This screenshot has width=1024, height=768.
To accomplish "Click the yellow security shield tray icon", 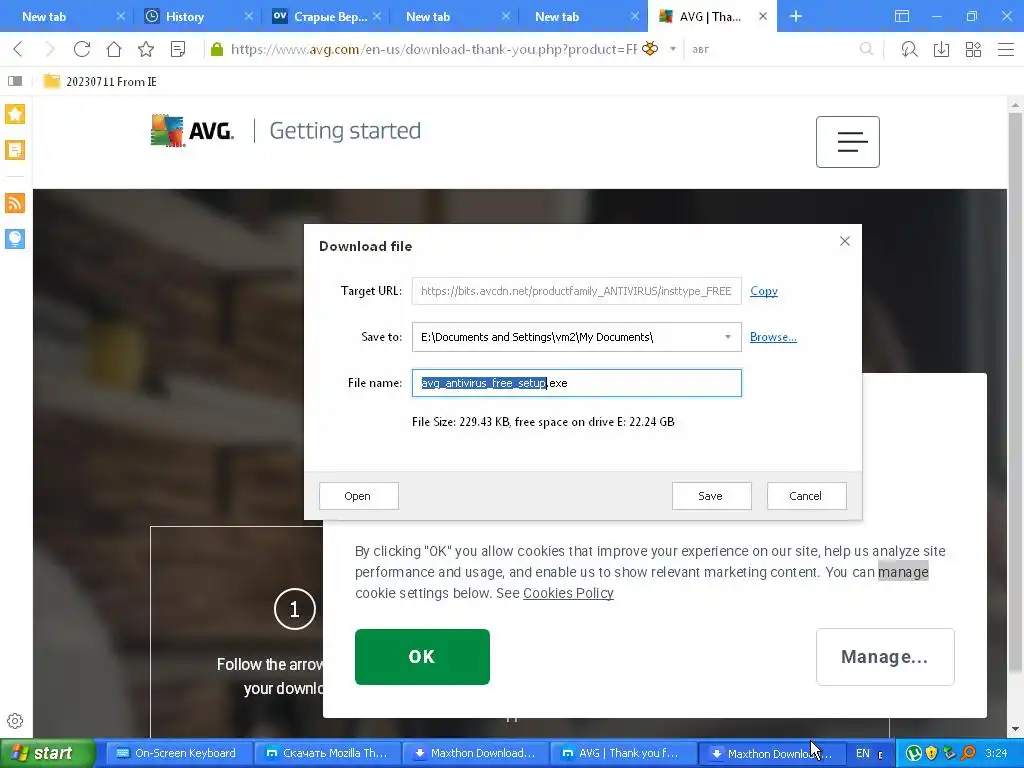I will tap(931, 753).
